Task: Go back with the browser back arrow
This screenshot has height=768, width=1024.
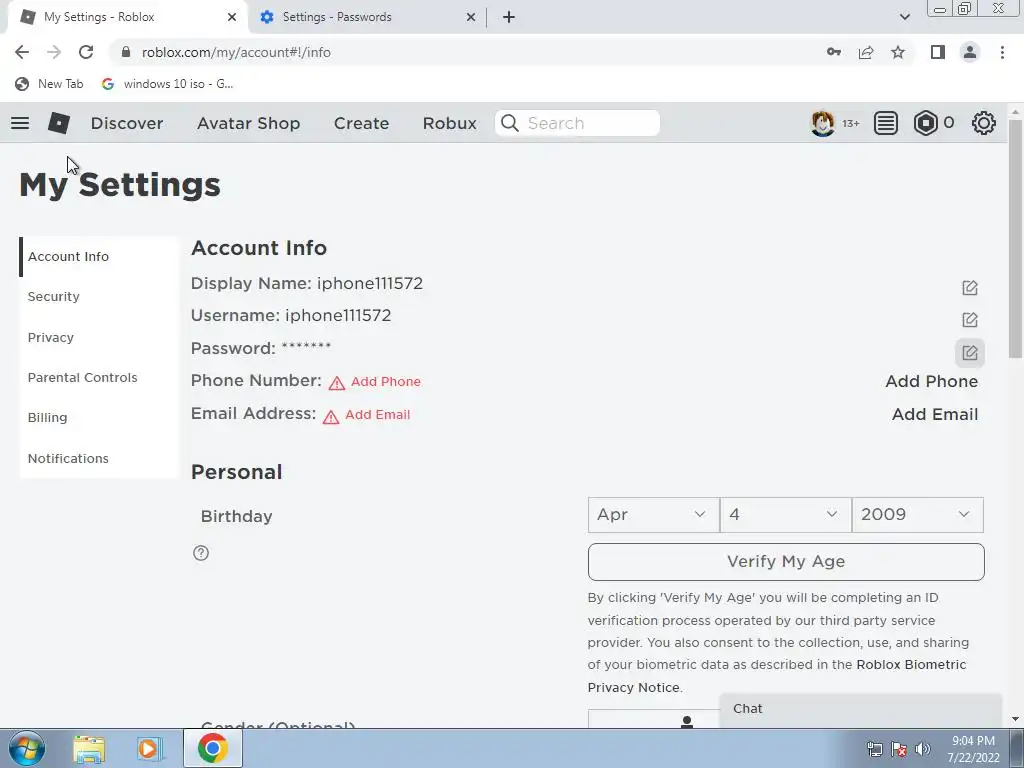Action: pos(22,52)
